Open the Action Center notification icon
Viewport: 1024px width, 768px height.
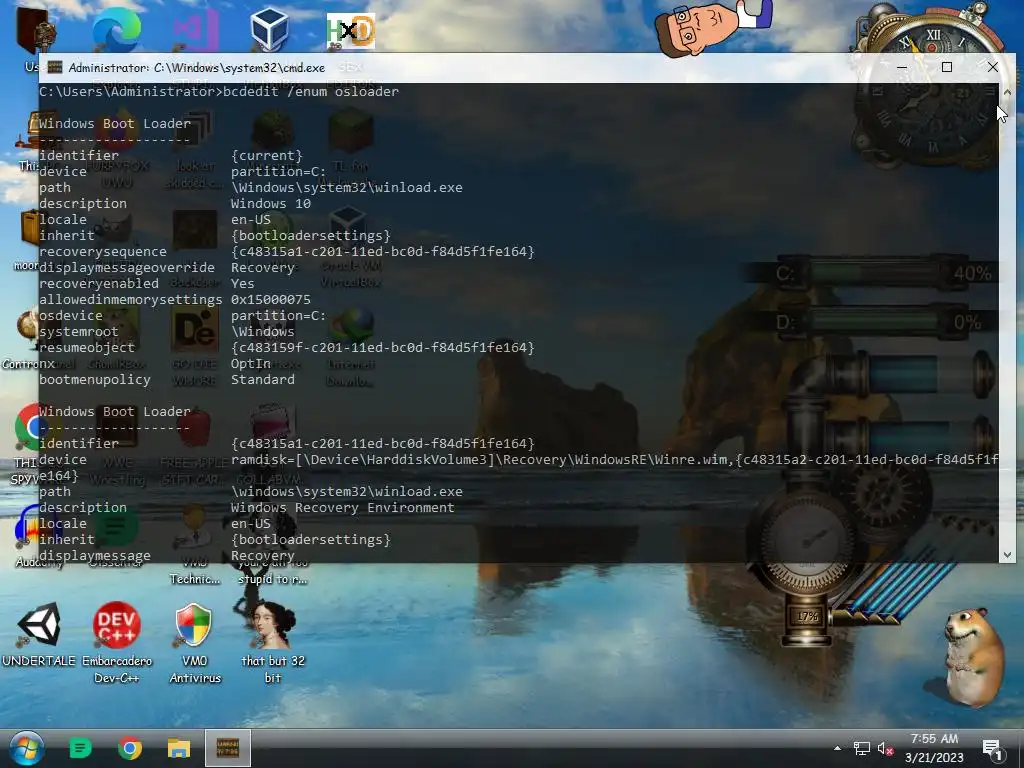pos(993,749)
